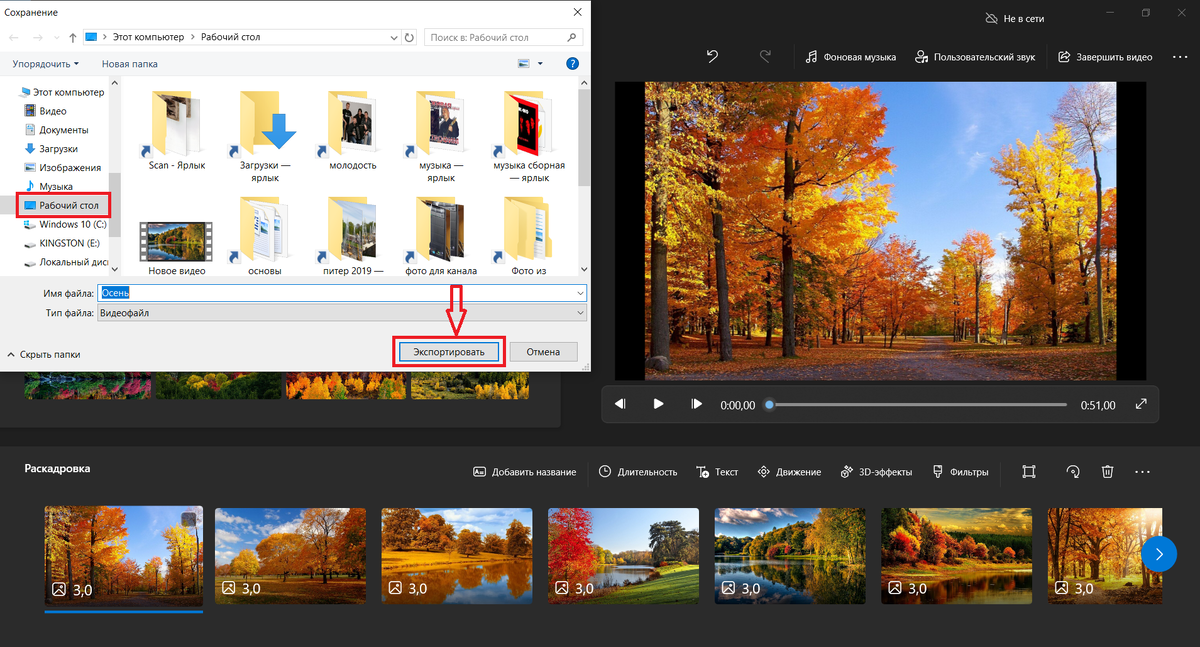The width and height of the screenshot is (1200, 647).
Task: Select the first storyboard autumn park clip
Action: (x=124, y=555)
